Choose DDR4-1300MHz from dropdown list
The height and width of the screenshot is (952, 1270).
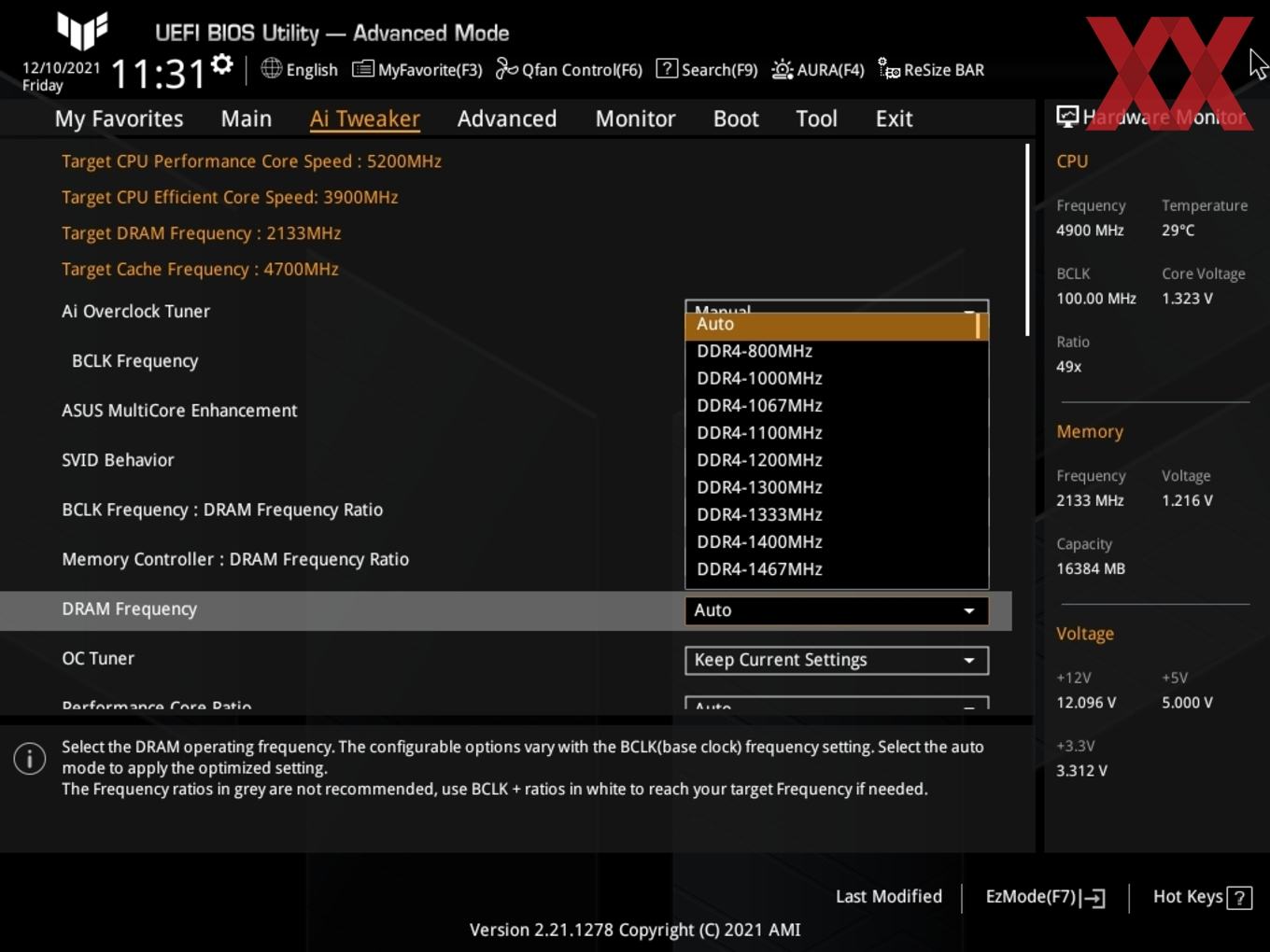pyautogui.click(x=759, y=487)
